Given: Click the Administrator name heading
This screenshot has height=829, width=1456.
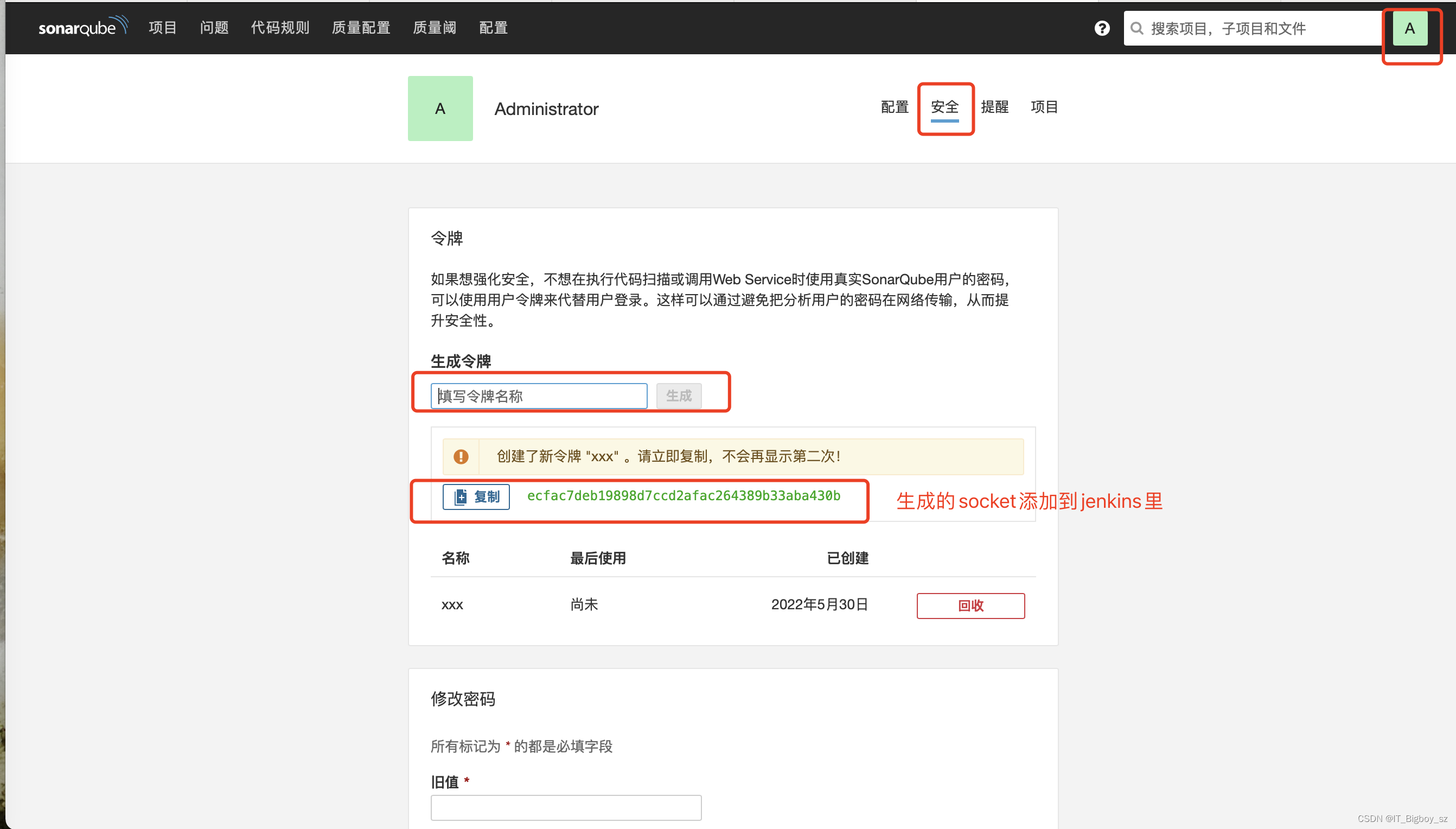Looking at the screenshot, I should (546, 108).
